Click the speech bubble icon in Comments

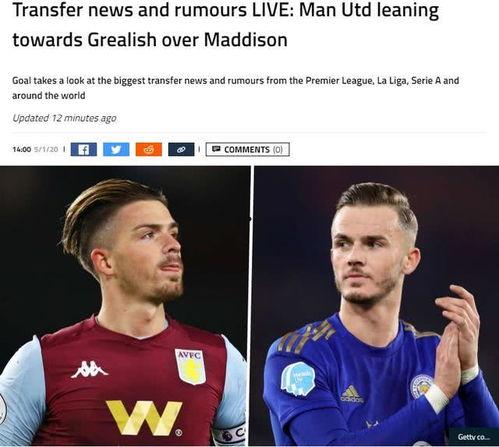pyautogui.click(x=216, y=149)
